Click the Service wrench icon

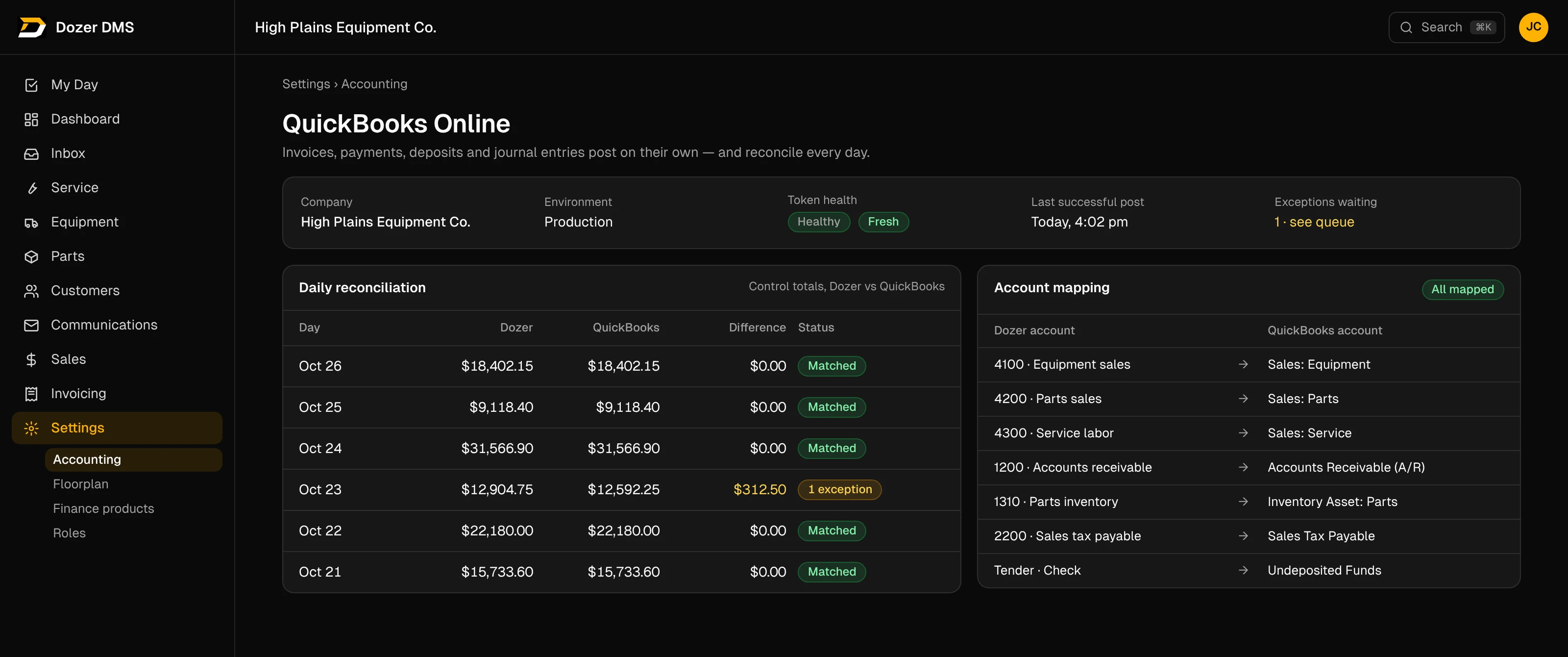(x=31, y=188)
